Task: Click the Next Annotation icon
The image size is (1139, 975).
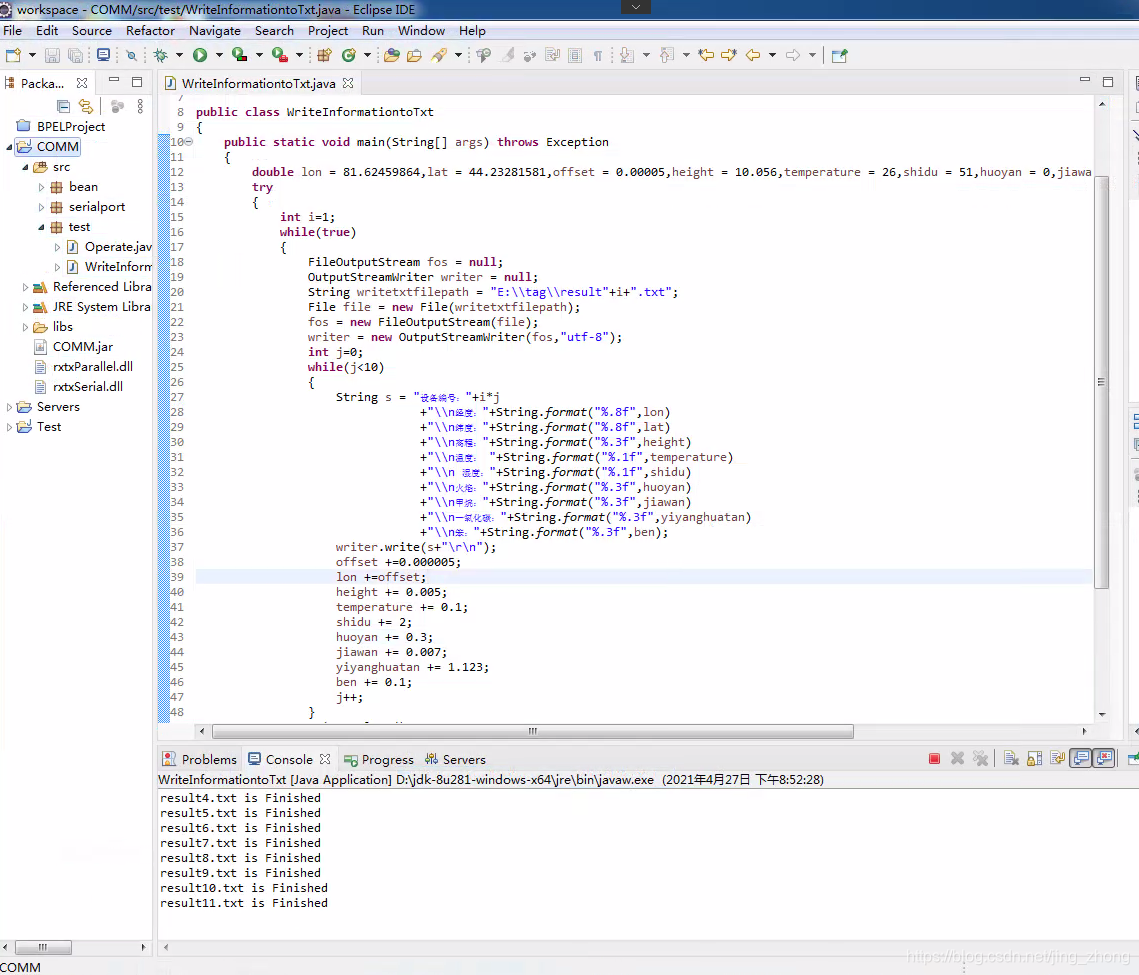Action: coord(627,55)
